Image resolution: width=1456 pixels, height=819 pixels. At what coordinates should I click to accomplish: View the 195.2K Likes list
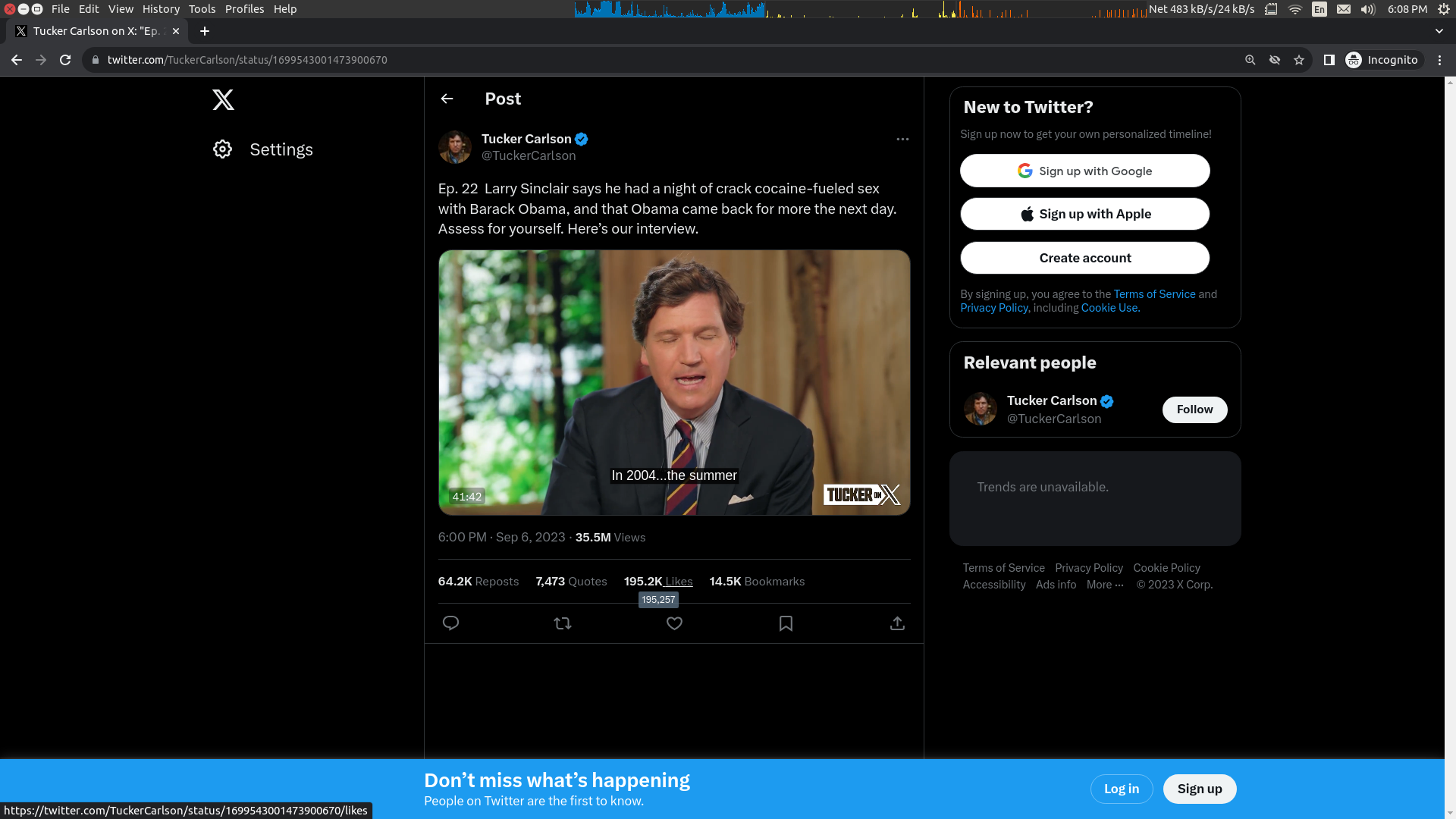pos(658,582)
